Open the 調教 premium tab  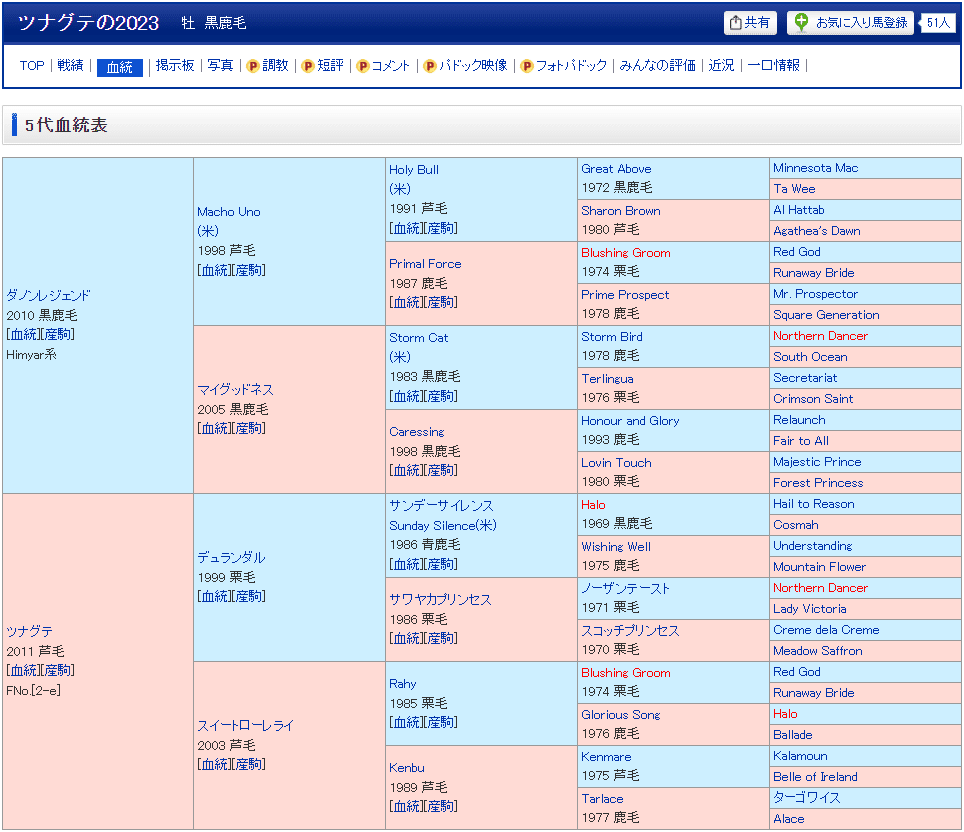pyautogui.click(x=275, y=66)
